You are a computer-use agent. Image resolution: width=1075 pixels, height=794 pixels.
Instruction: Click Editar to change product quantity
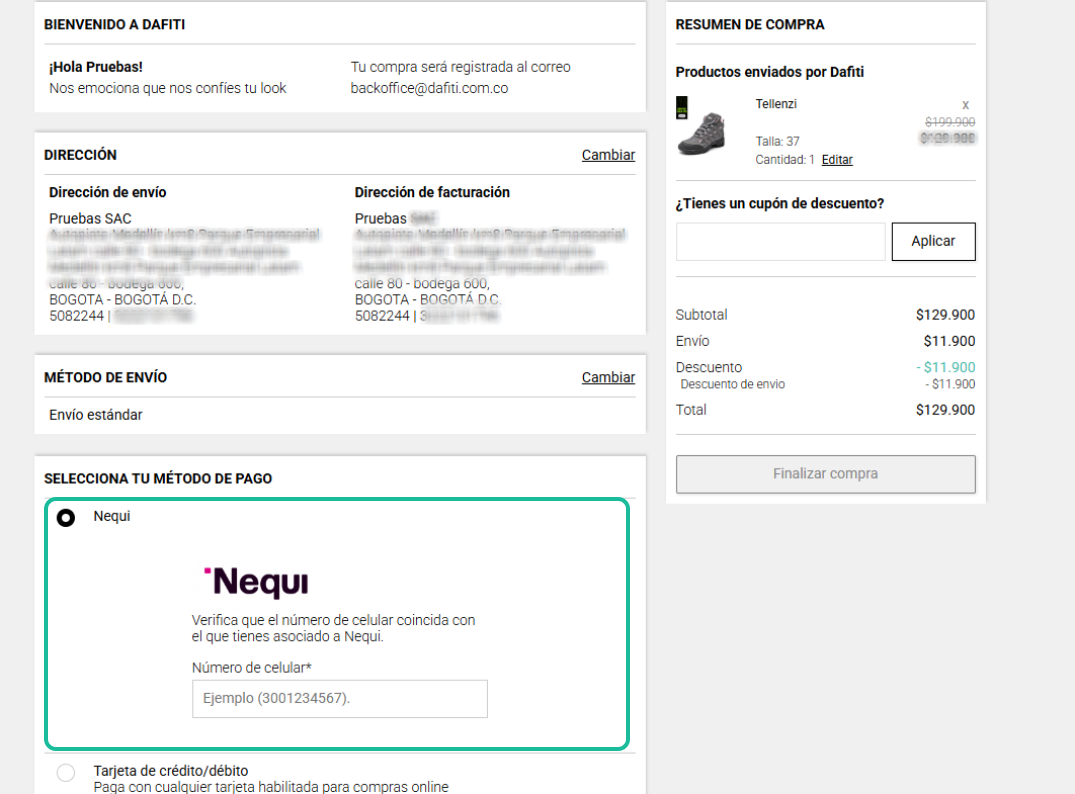coord(837,159)
